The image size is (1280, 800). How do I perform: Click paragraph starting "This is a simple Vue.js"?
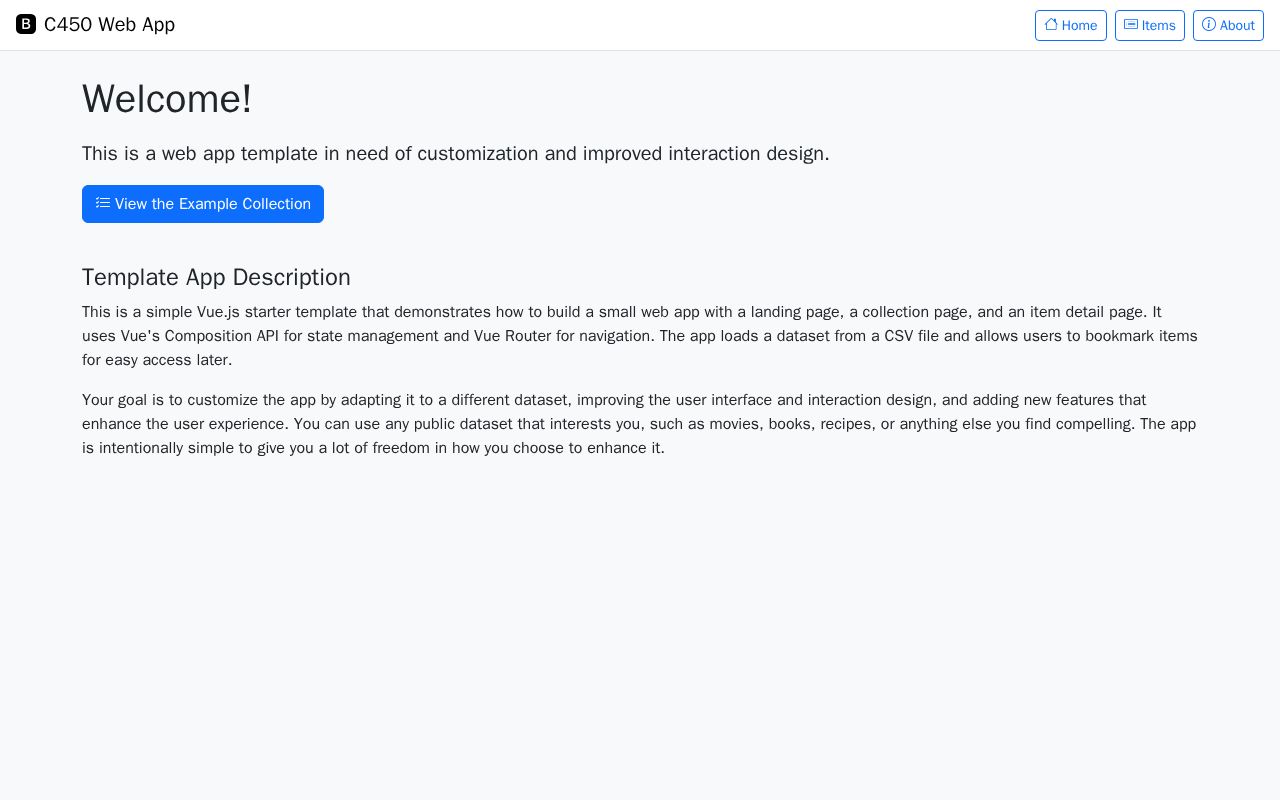640,336
